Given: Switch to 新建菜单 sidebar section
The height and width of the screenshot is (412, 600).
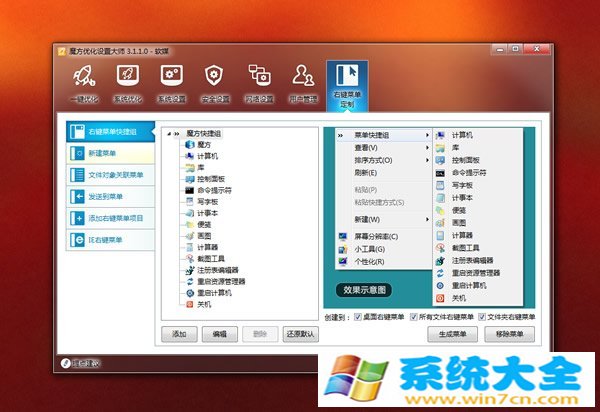Looking at the screenshot, I should (x=111, y=153).
